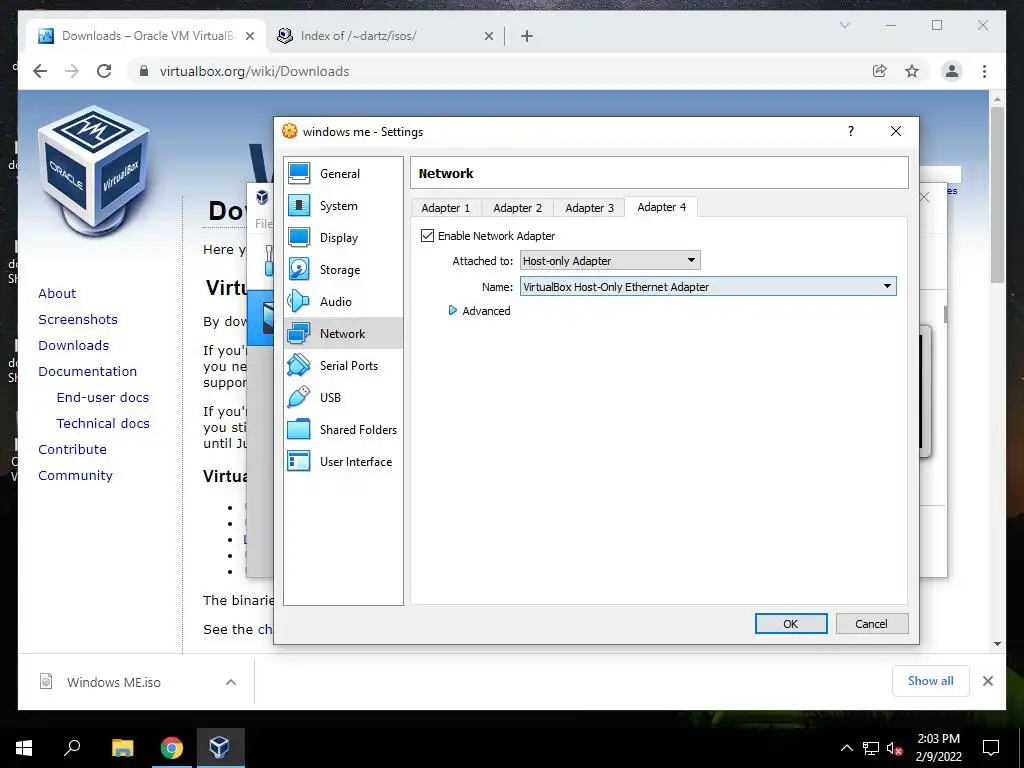This screenshot has height=768, width=1024.
Task: Open the Windows Start menu
Action: point(24,748)
